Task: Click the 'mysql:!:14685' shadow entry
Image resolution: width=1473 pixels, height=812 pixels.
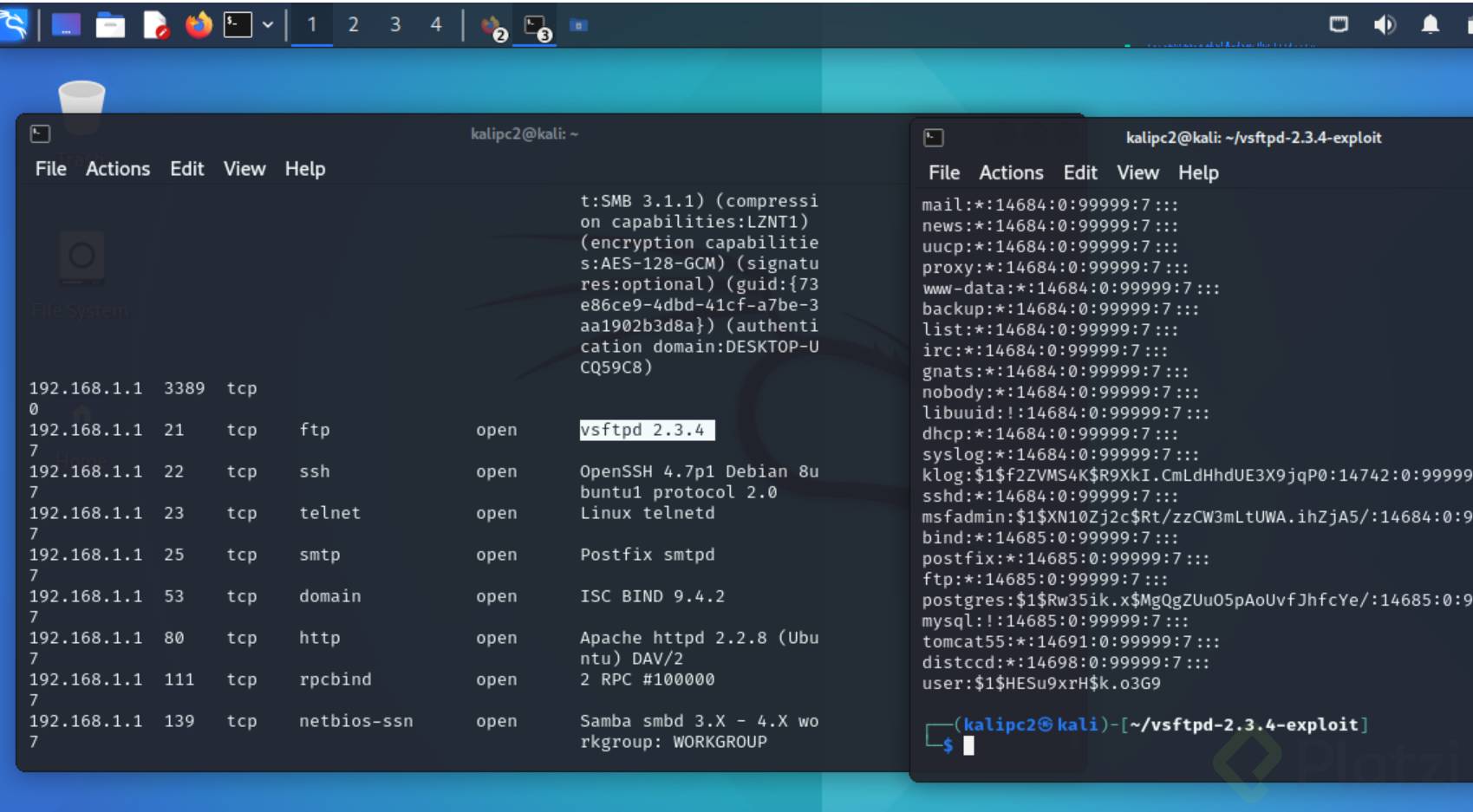Action: [1055, 621]
